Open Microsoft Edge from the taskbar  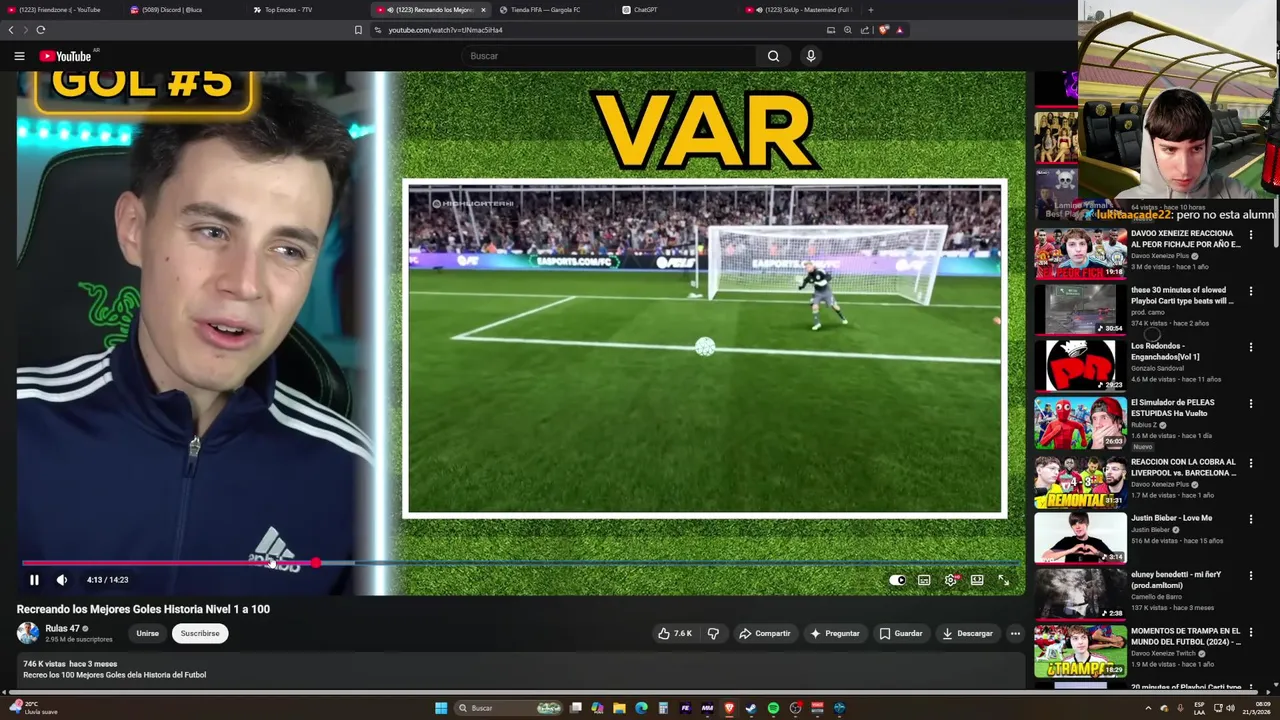641,708
